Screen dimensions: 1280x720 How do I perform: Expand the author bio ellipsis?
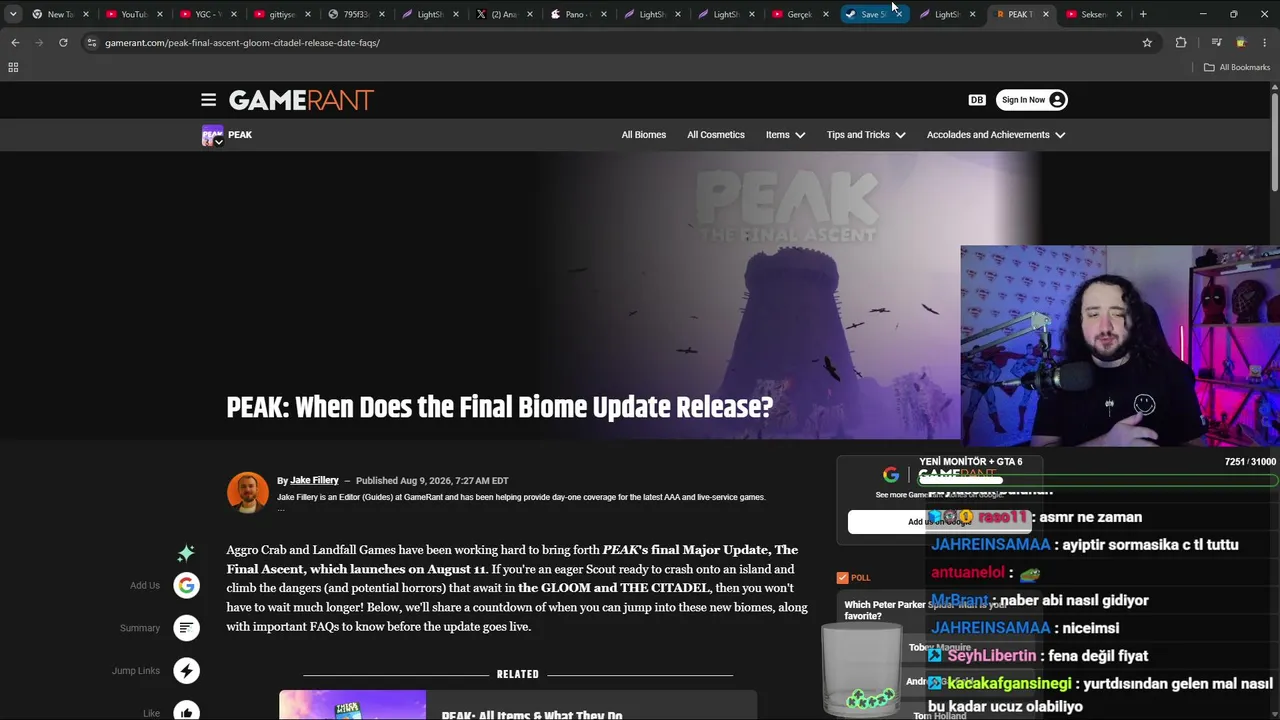281,508
